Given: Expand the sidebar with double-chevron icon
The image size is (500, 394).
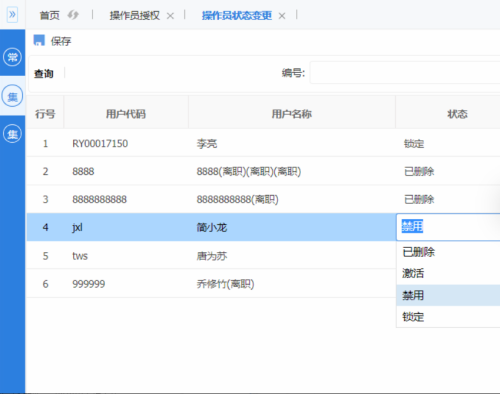Looking at the screenshot, I should pos(12,15).
